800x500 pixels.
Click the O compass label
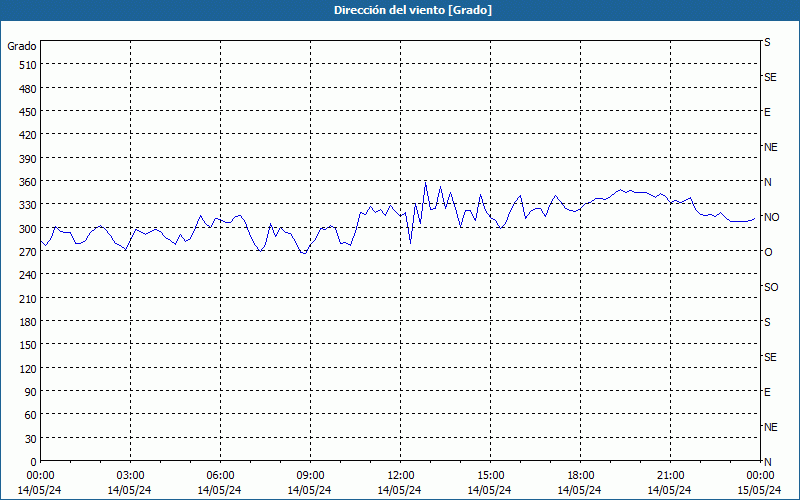pos(768,252)
